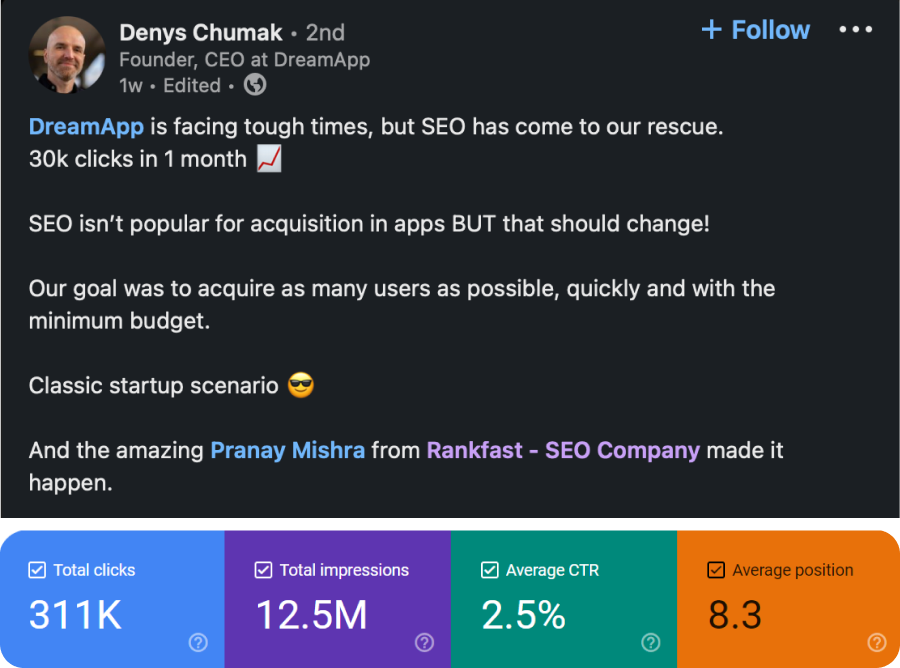
Task: Open Pranay Mishra's profile link
Action: tap(287, 450)
